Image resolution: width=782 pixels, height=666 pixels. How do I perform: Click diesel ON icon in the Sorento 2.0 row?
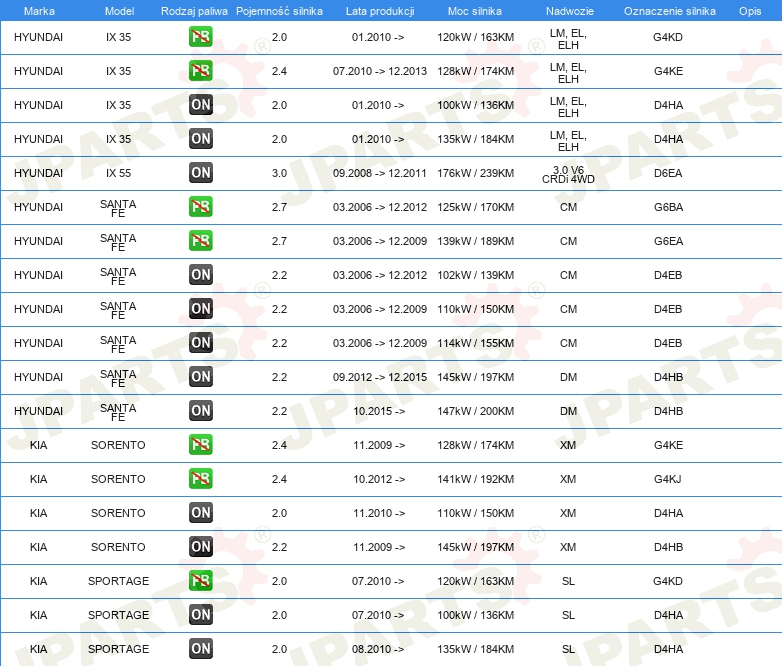click(200, 512)
